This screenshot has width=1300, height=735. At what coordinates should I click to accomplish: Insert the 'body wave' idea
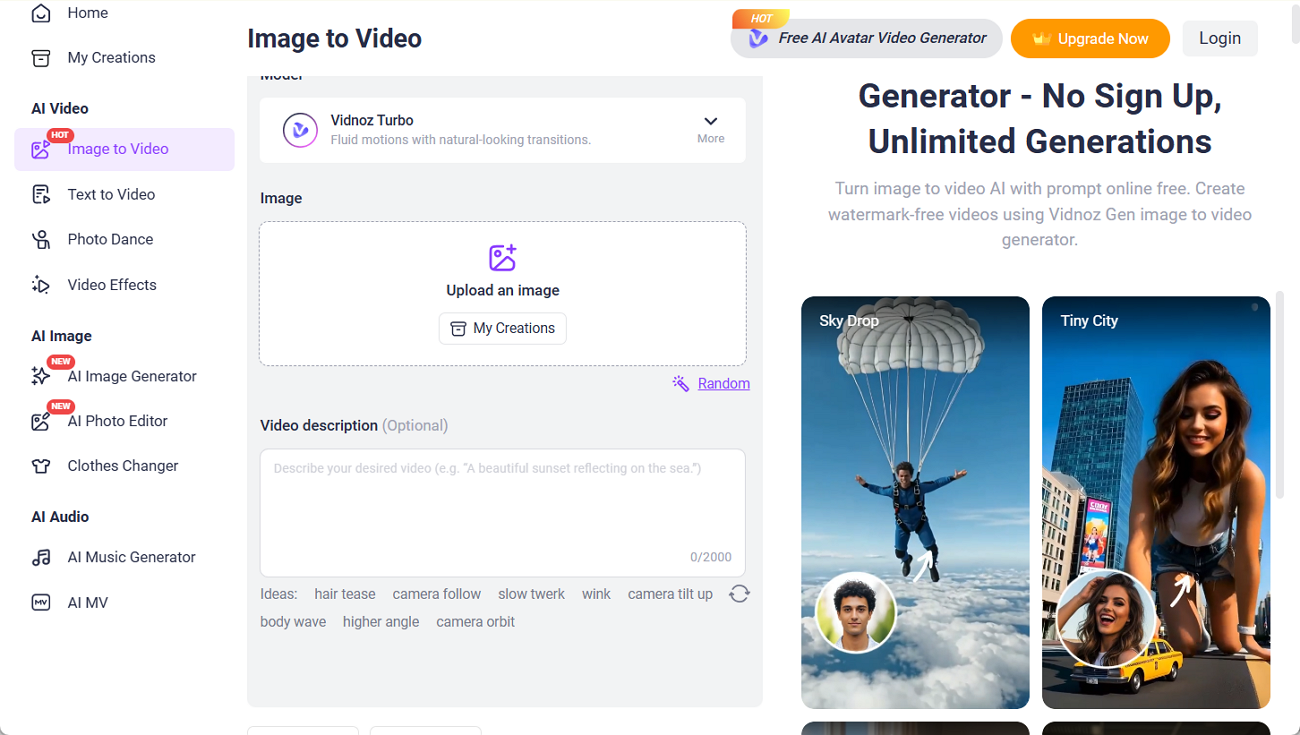(x=293, y=622)
